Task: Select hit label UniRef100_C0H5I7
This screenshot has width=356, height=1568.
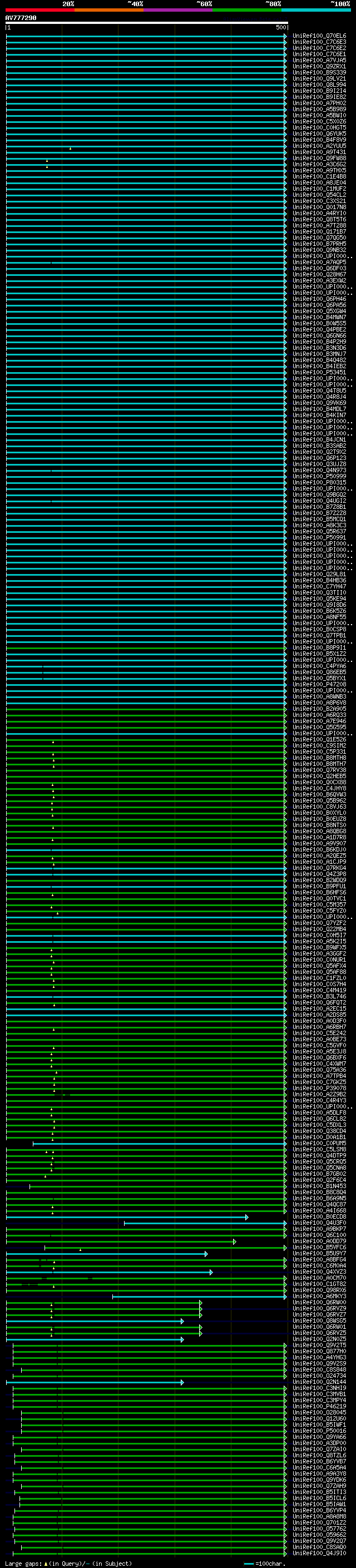Action: point(319,935)
